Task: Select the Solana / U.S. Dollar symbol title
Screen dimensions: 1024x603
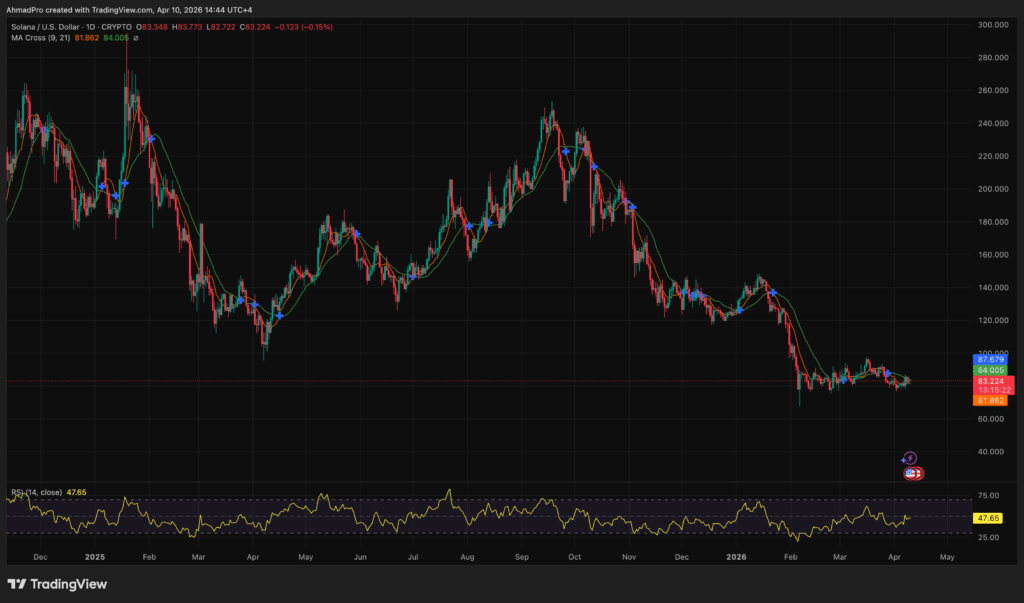Action: coord(50,27)
